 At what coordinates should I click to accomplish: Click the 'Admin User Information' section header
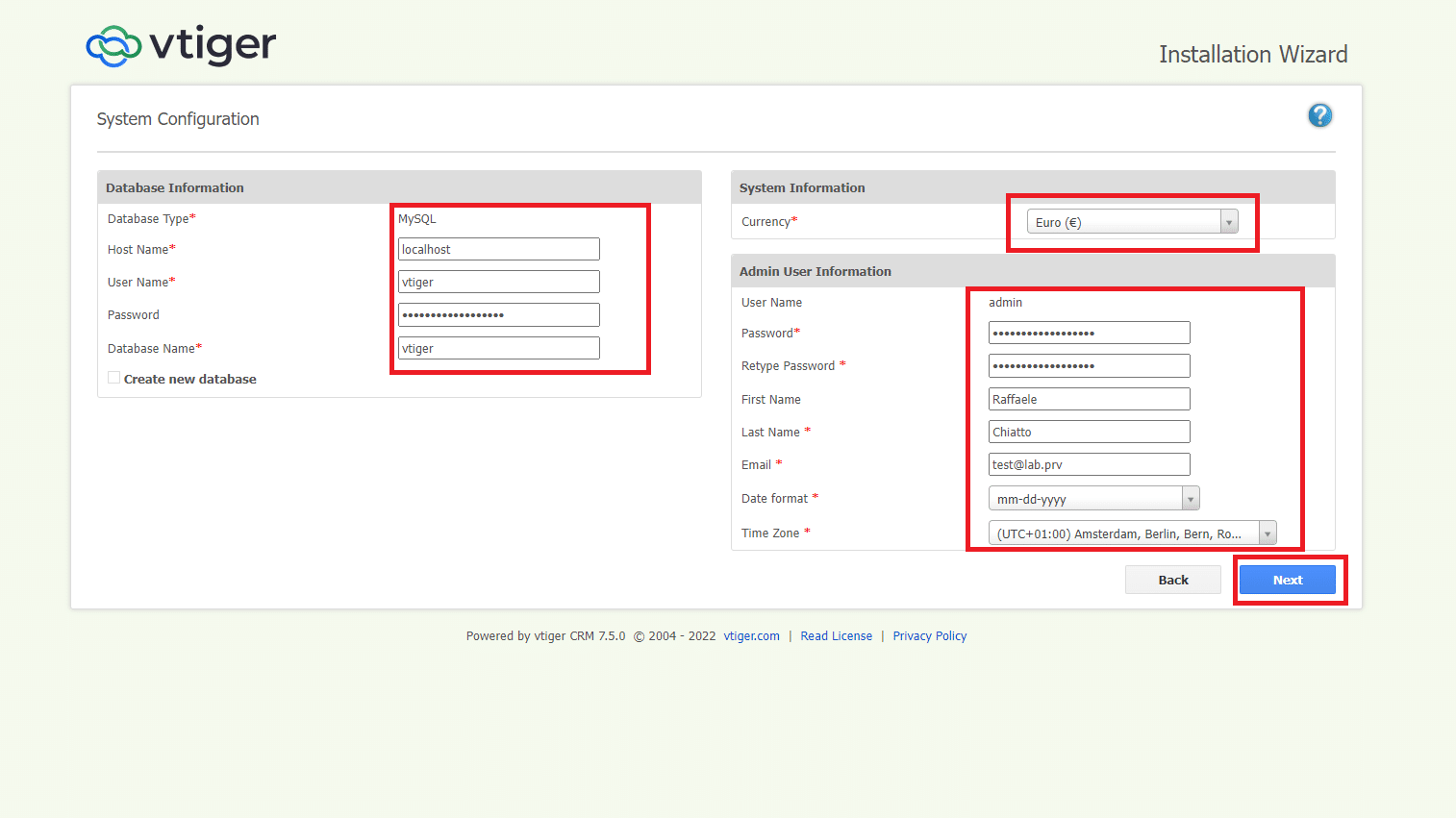[815, 271]
